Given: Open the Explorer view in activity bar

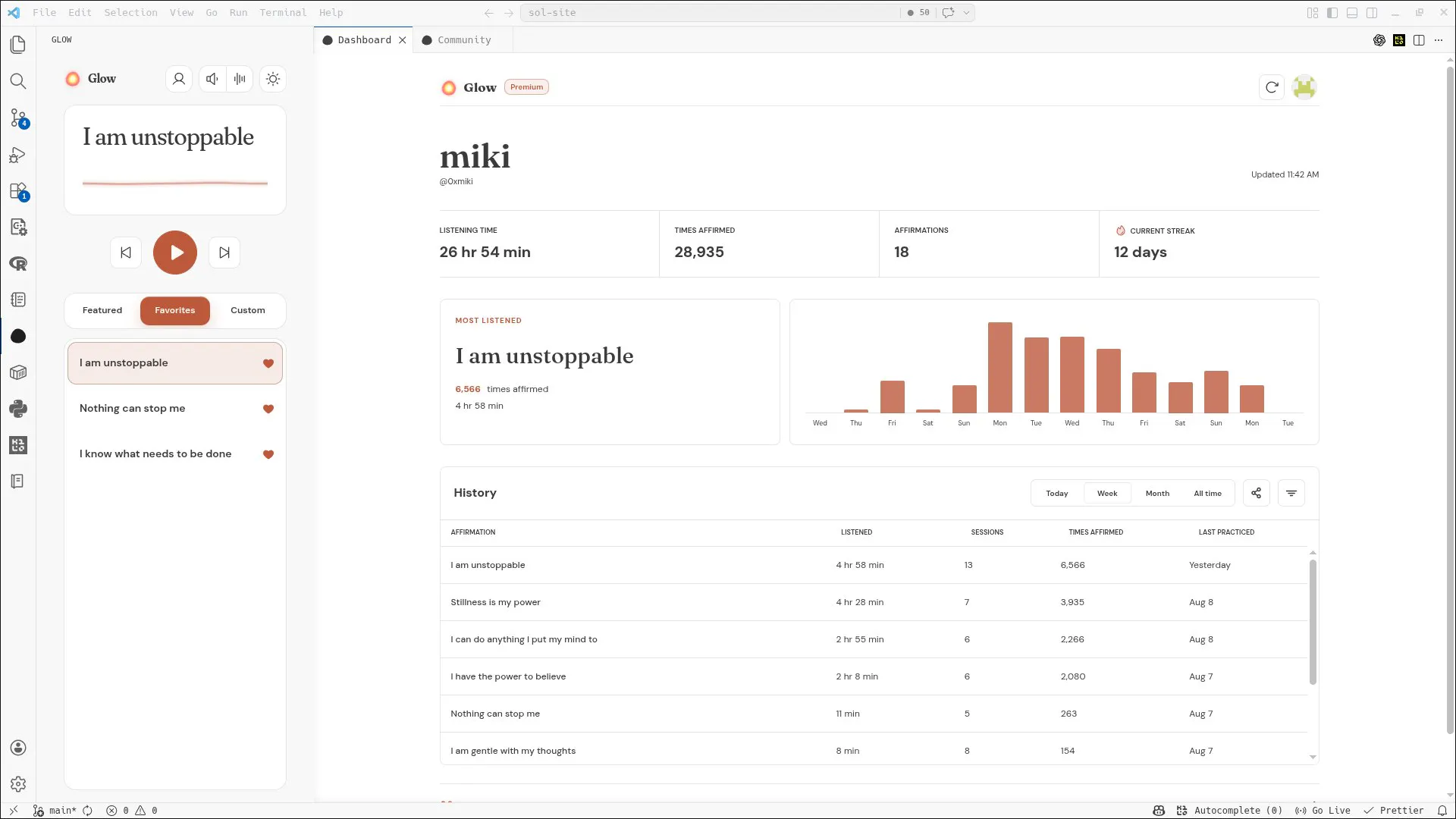Looking at the screenshot, I should (18, 45).
